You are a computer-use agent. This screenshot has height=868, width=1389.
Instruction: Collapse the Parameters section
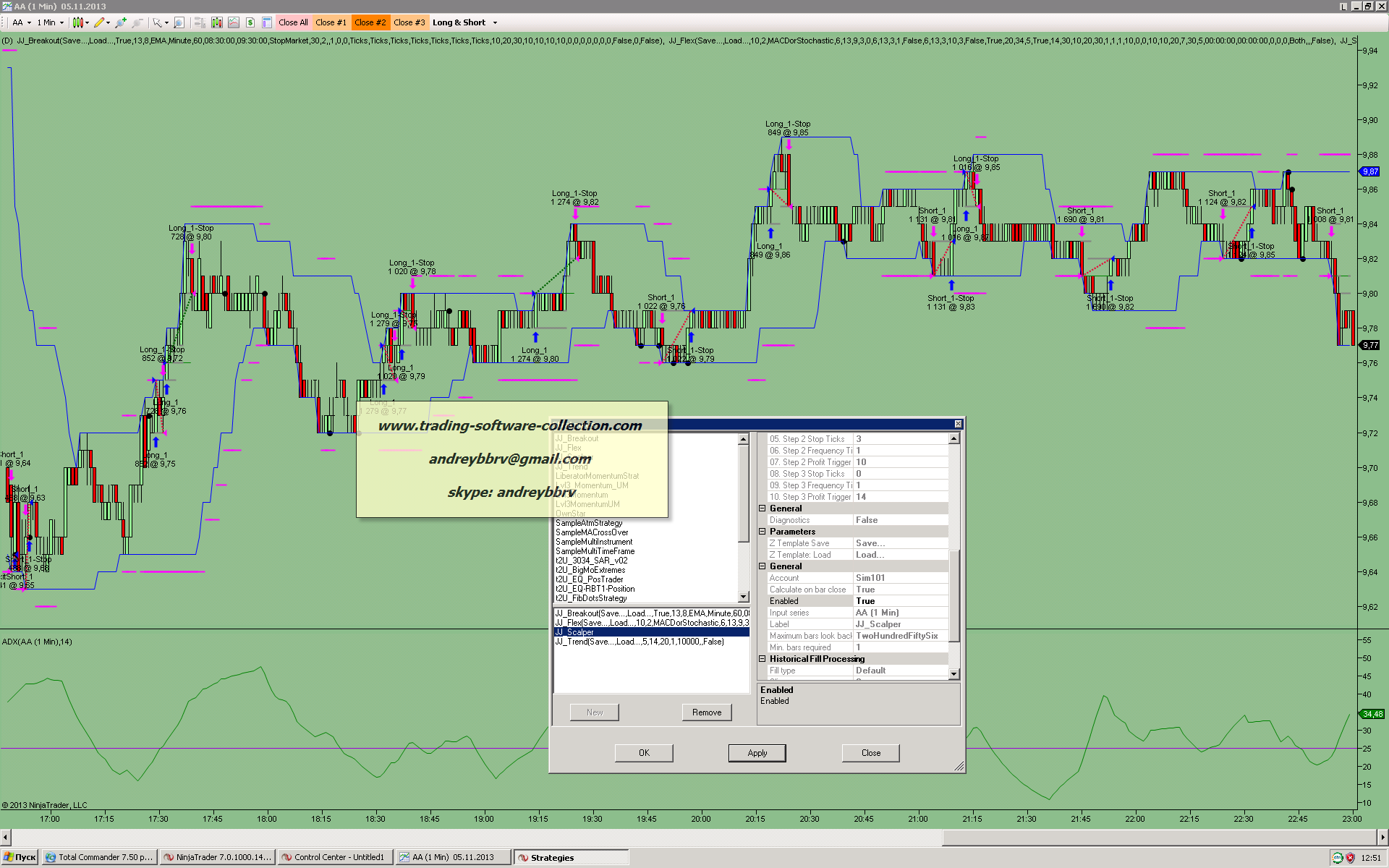pyautogui.click(x=762, y=532)
